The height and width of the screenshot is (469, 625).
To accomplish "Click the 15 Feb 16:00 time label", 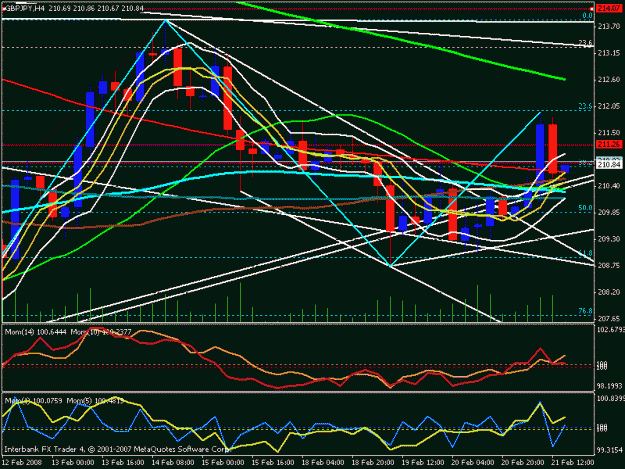I will [273, 462].
